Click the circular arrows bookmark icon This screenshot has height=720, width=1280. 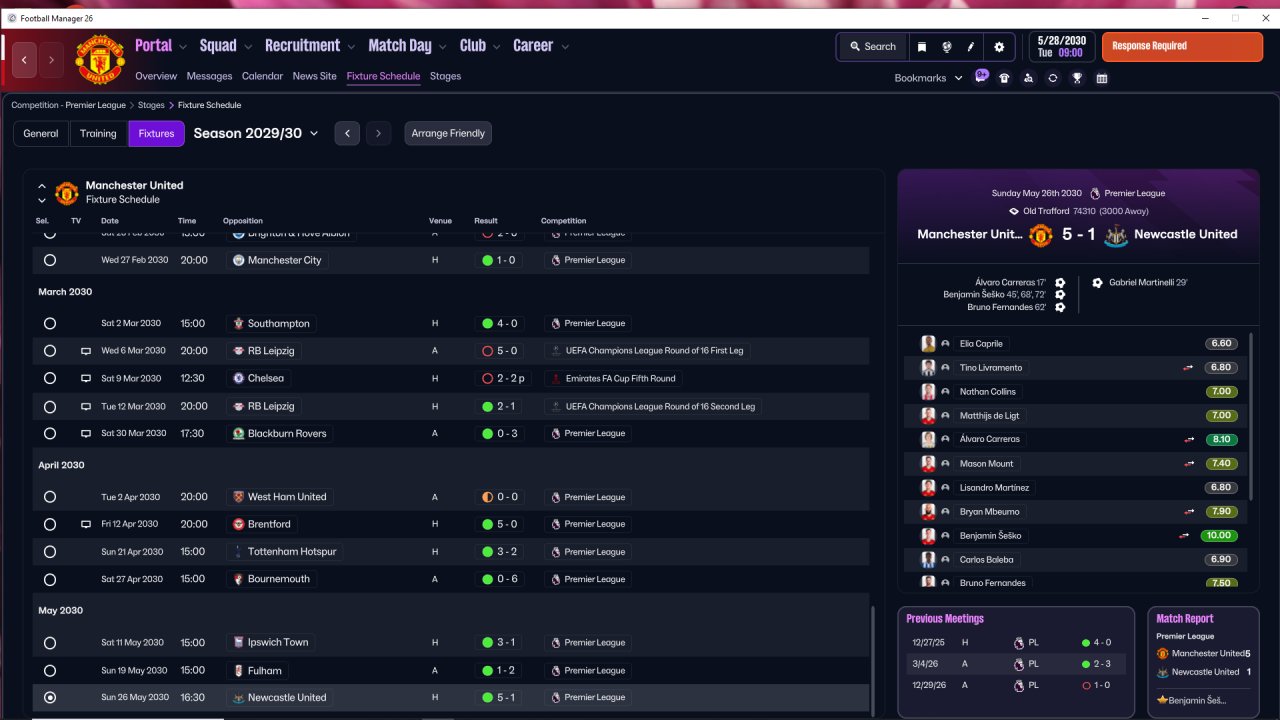point(1052,78)
